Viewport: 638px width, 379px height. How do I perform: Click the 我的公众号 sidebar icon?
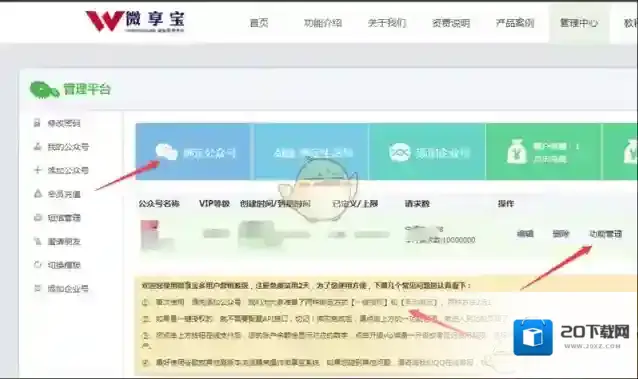pyautogui.click(x=37, y=146)
